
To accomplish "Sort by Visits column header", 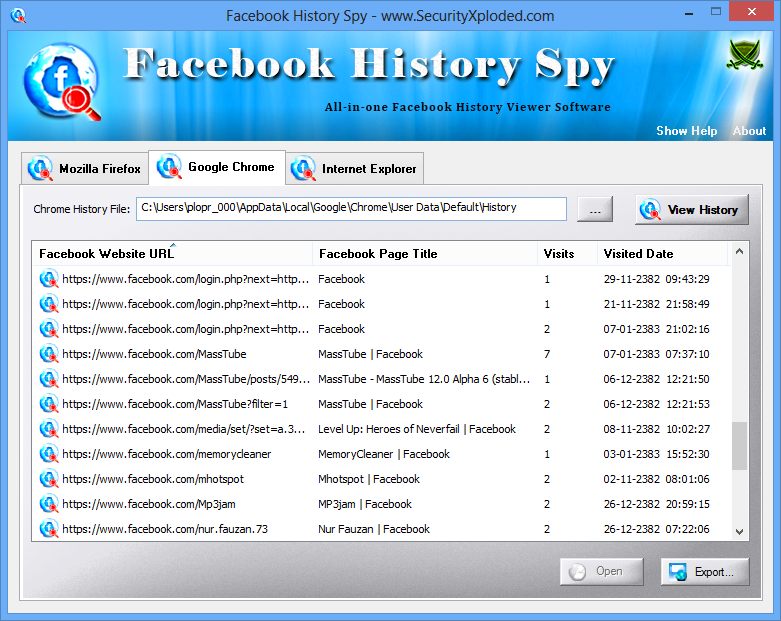I will coord(567,253).
